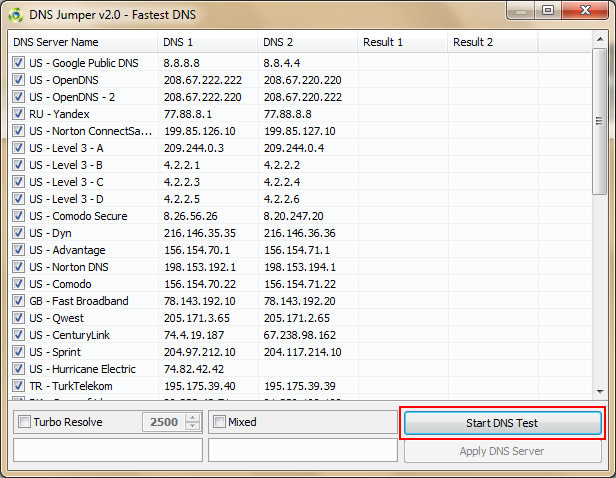The width and height of the screenshot is (616, 478).
Task: Uncheck the US - Level 3 - C checkbox
Action: pos(18,182)
